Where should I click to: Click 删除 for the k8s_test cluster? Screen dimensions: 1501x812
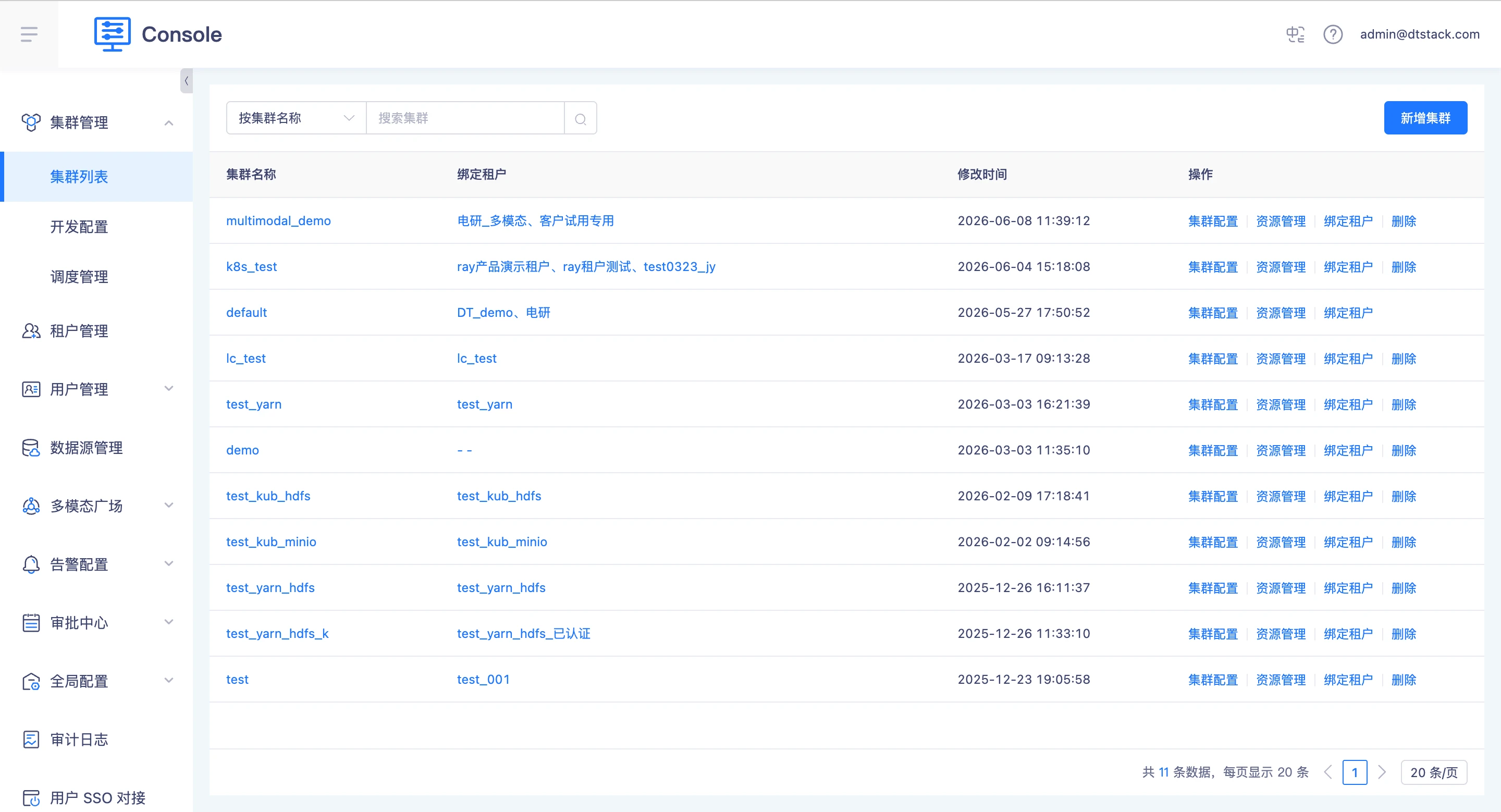[x=1403, y=267]
